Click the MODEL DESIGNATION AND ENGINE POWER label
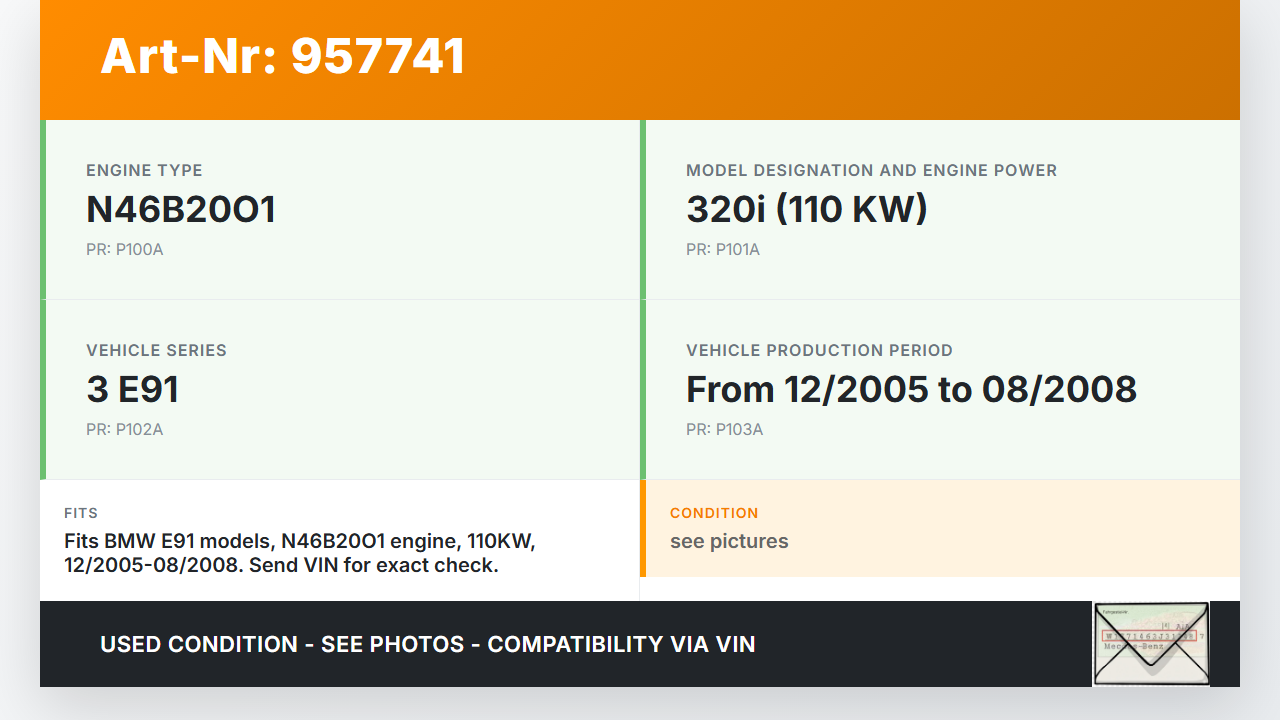Screen dimensions: 1280x720 coord(871,170)
